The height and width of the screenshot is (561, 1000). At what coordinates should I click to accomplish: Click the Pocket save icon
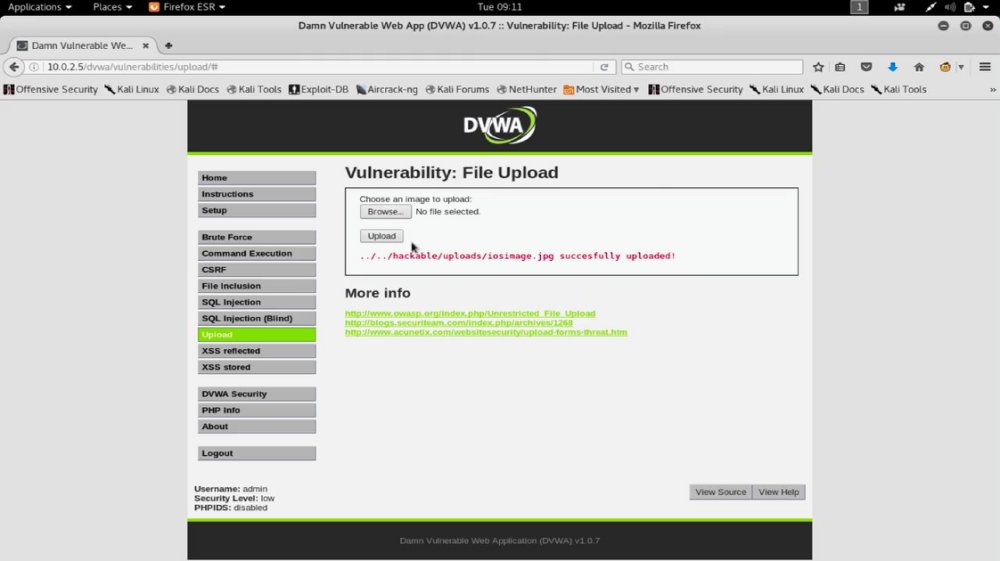click(x=866, y=67)
